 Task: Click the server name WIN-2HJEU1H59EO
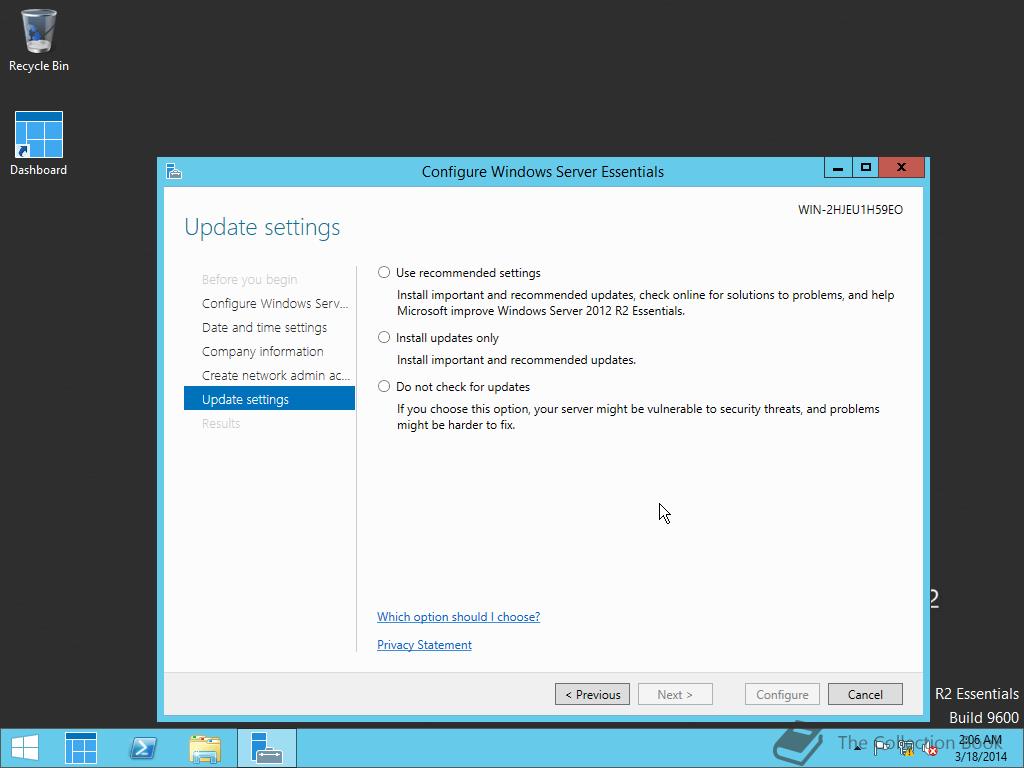[850, 210]
